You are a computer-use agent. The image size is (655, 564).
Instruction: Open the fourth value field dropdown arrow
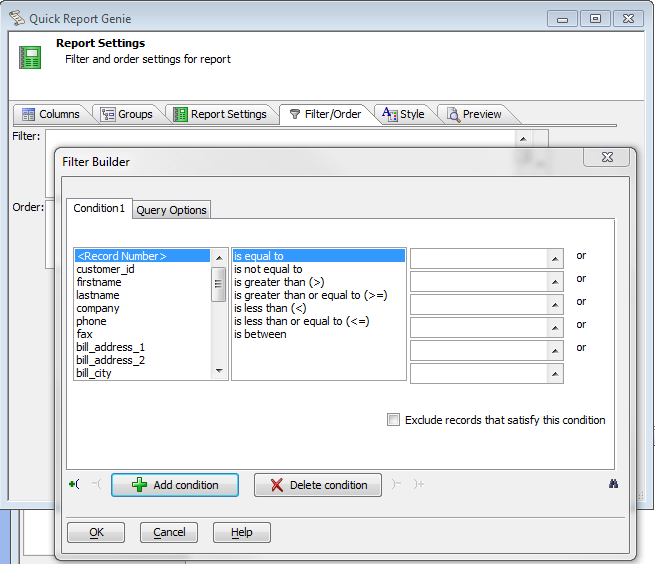click(x=555, y=328)
